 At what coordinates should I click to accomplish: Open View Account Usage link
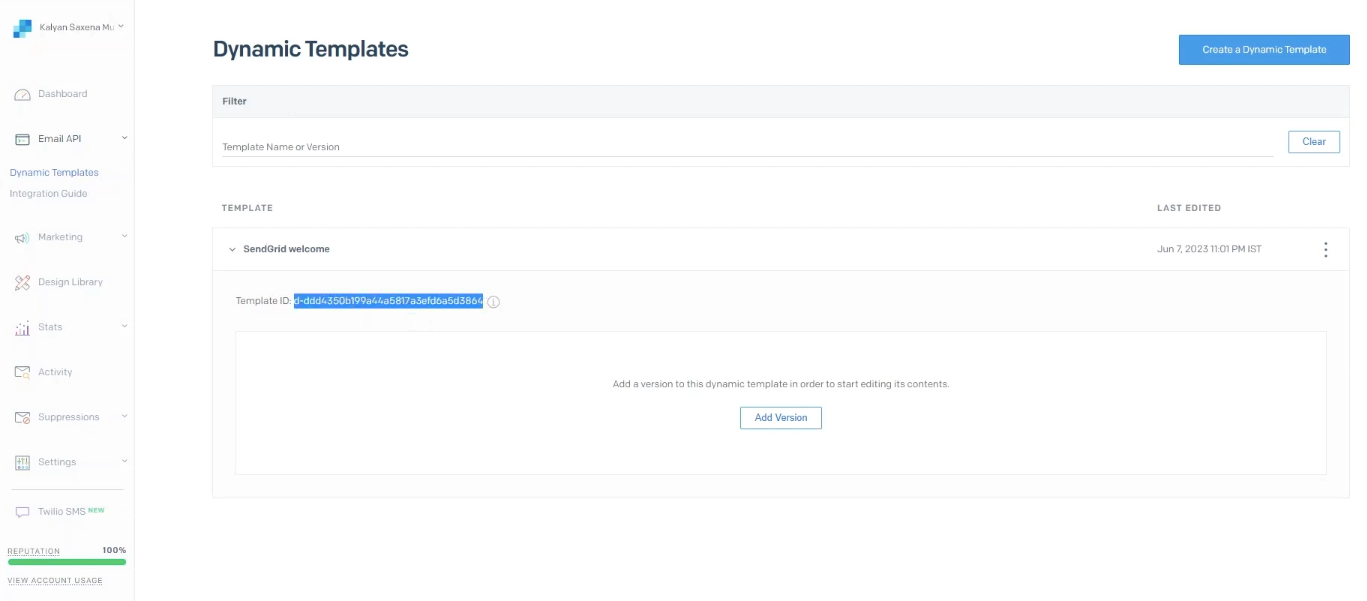pos(55,581)
